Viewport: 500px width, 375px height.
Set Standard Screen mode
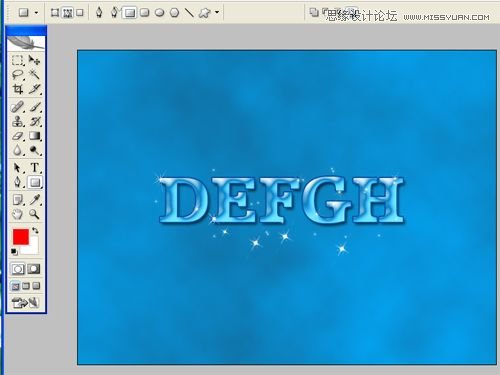click(16, 286)
